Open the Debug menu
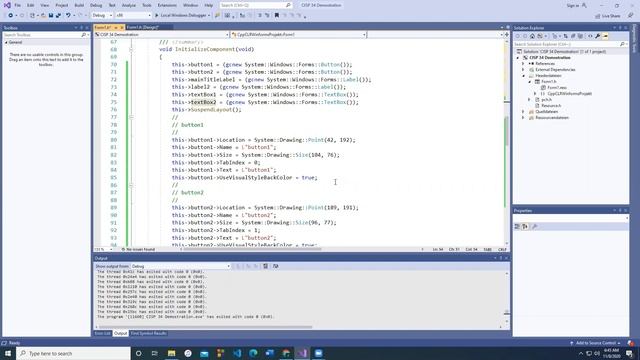The width and height of the screenshot is (640, 360). pos(96,5)
